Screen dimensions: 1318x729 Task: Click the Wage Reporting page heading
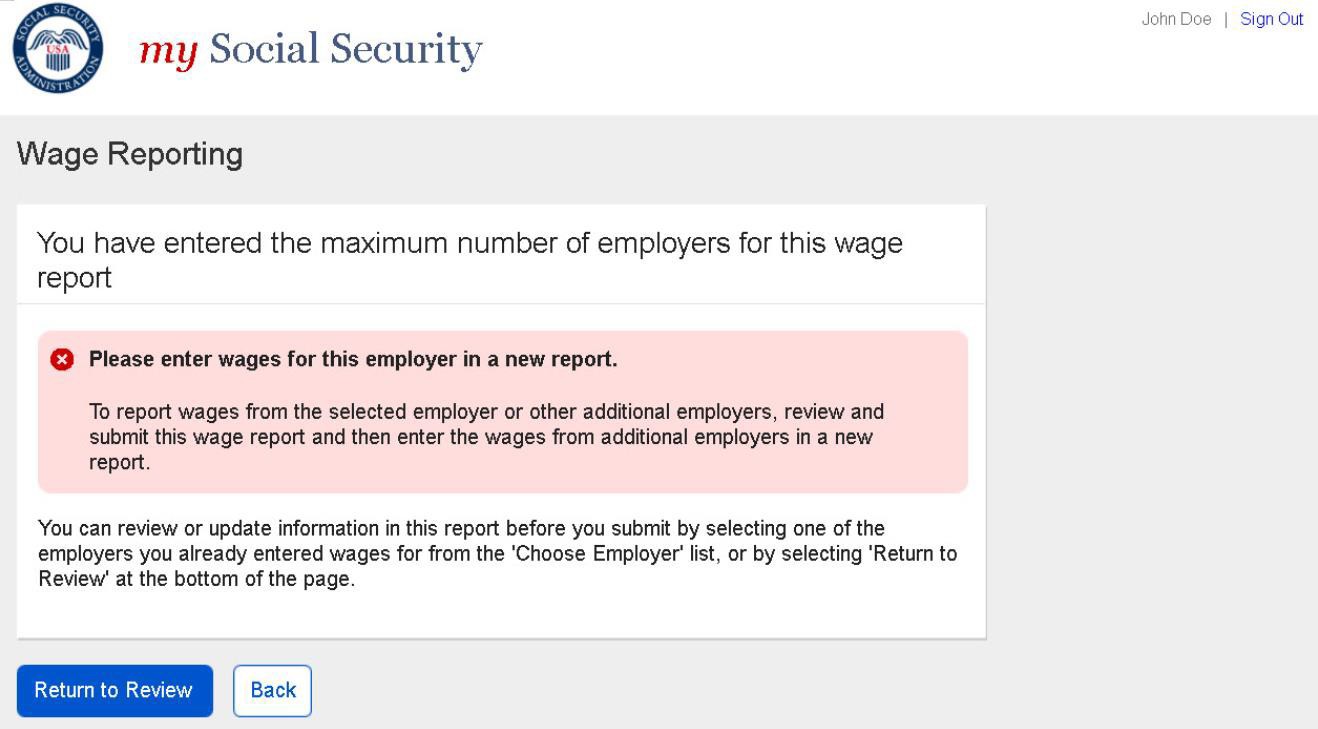tap(130, 154)
